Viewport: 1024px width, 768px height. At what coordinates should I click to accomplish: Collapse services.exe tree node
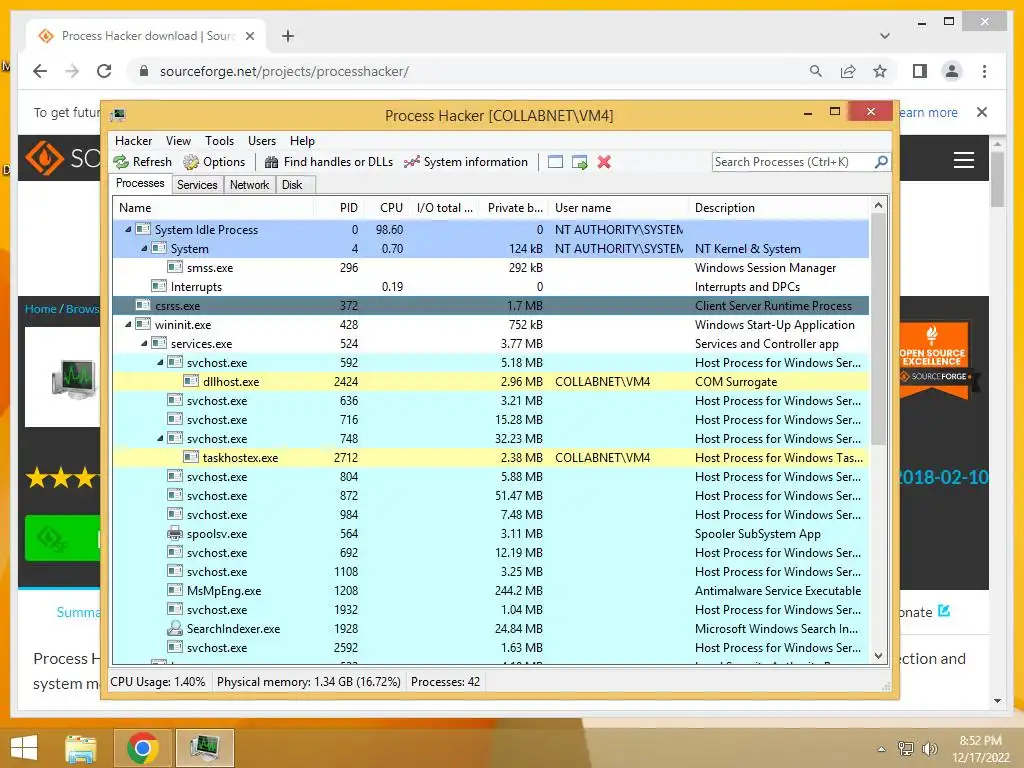tap(144, 343)
